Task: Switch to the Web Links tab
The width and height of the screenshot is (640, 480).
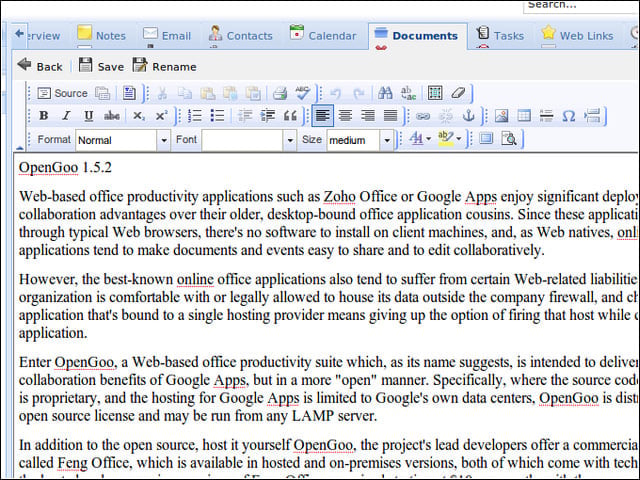Action: (x=577, y=36)
